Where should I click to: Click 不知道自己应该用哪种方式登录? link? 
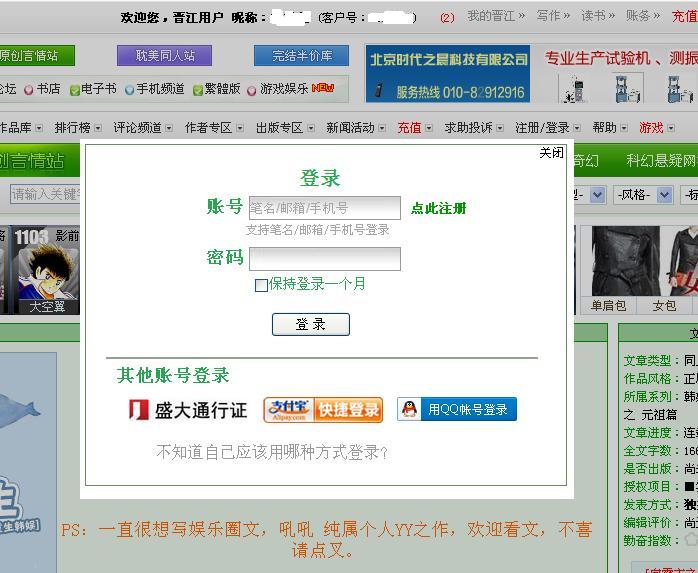point(272,452)
